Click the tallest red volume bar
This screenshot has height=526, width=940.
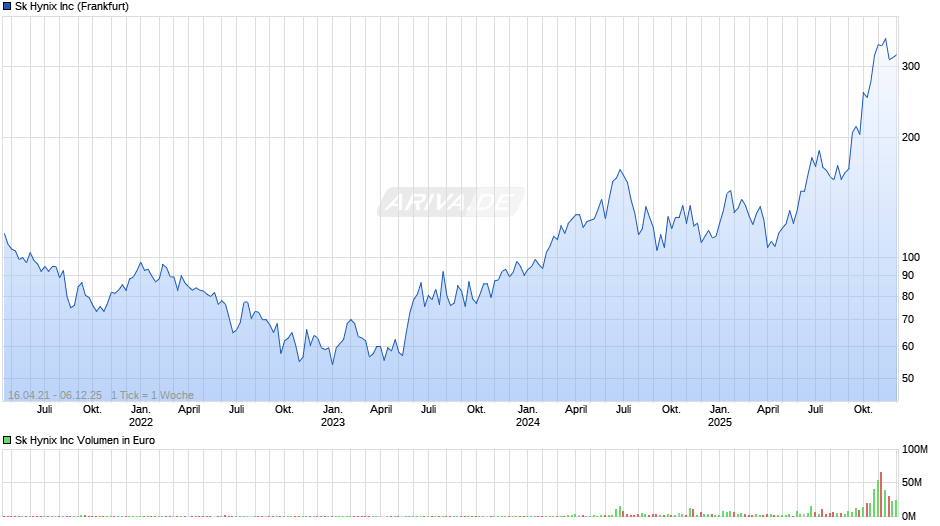pyautogui.click(x=881, y=494)
